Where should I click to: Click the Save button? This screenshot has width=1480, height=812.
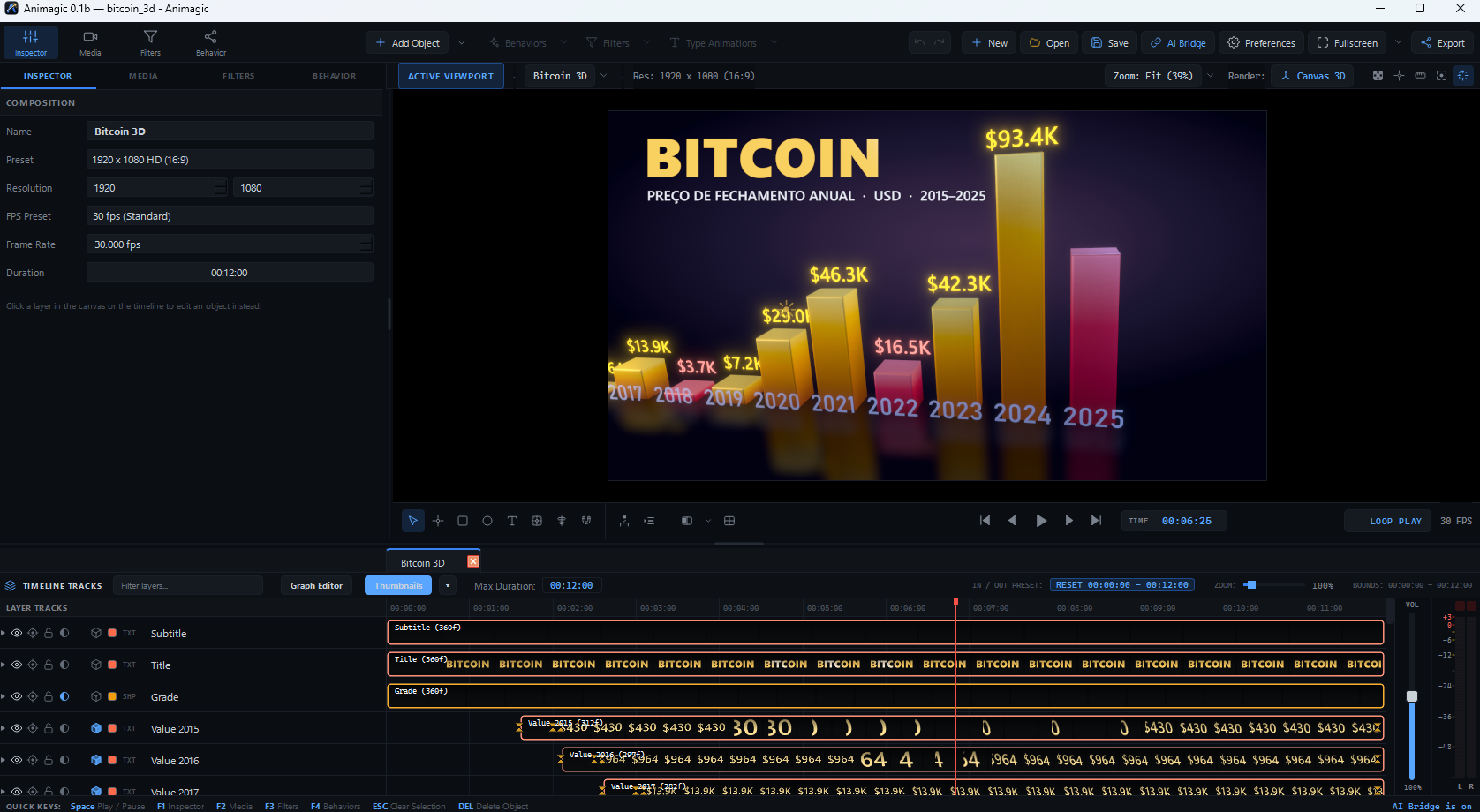click(x=1109, y=42)
